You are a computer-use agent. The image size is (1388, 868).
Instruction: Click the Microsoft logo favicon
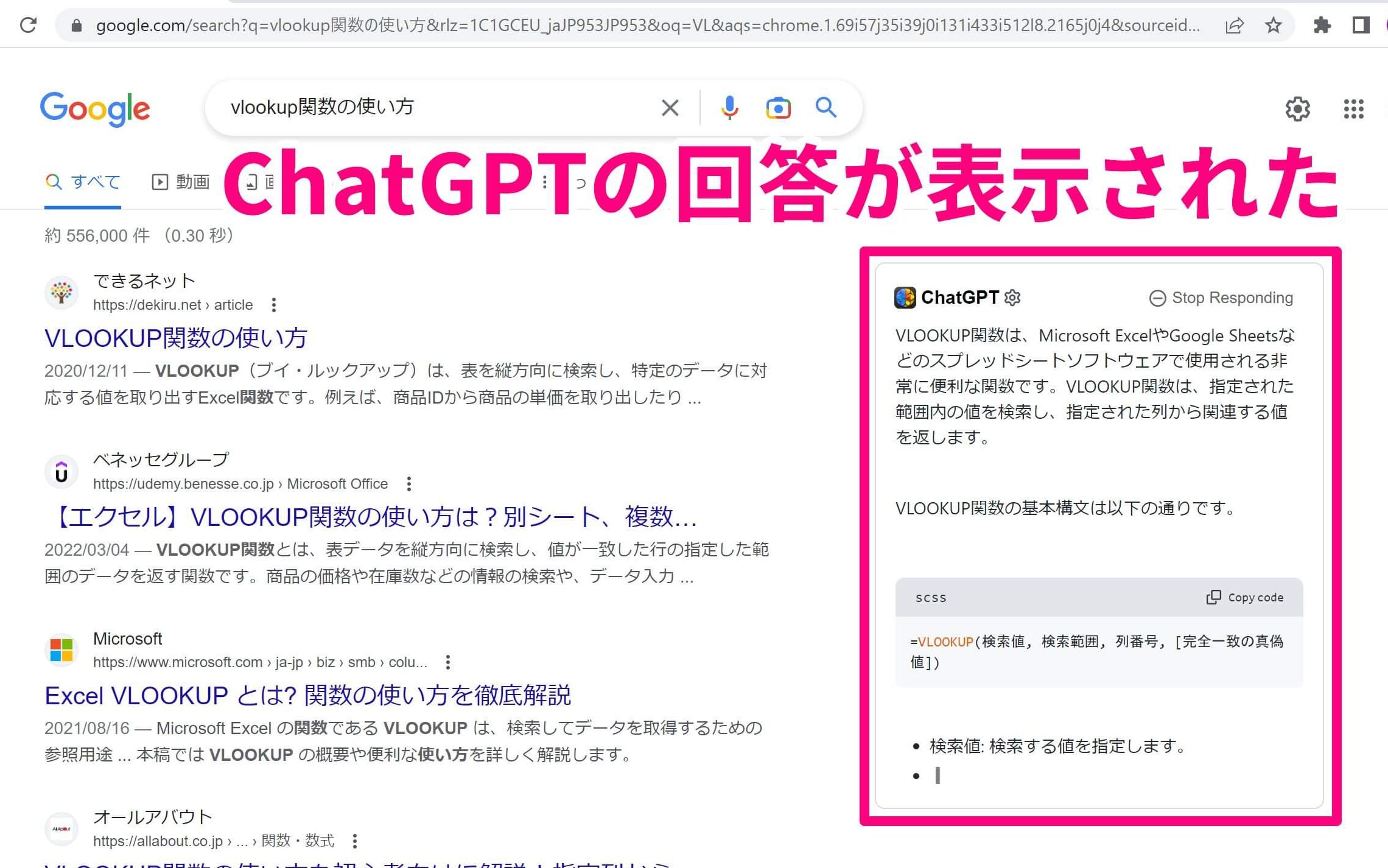tap(61, 649)
